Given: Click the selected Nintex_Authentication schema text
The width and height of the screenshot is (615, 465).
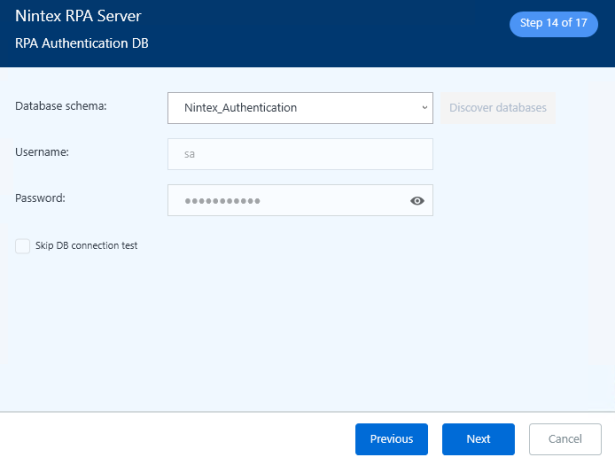Looking at the screenshot, I should coord(240,108).
